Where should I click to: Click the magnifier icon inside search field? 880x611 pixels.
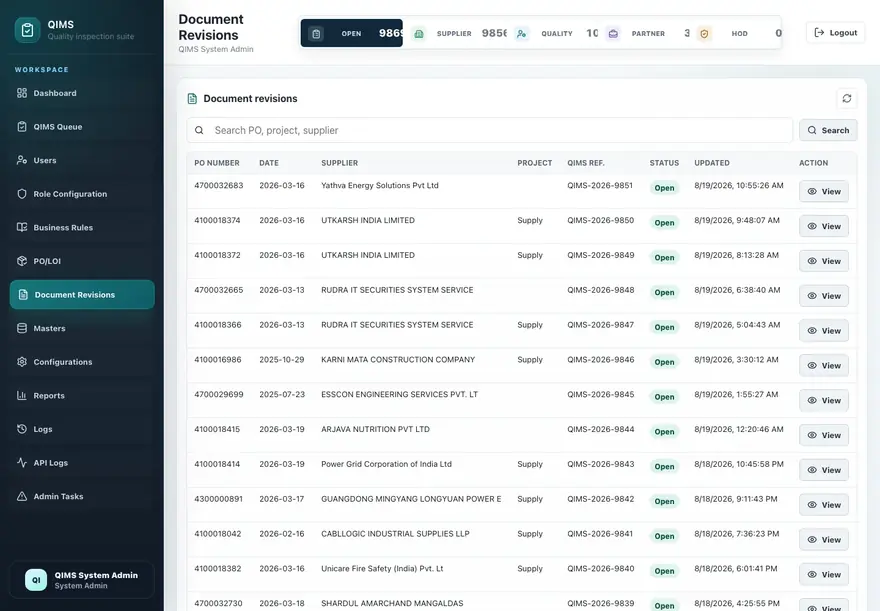point(199,131)
